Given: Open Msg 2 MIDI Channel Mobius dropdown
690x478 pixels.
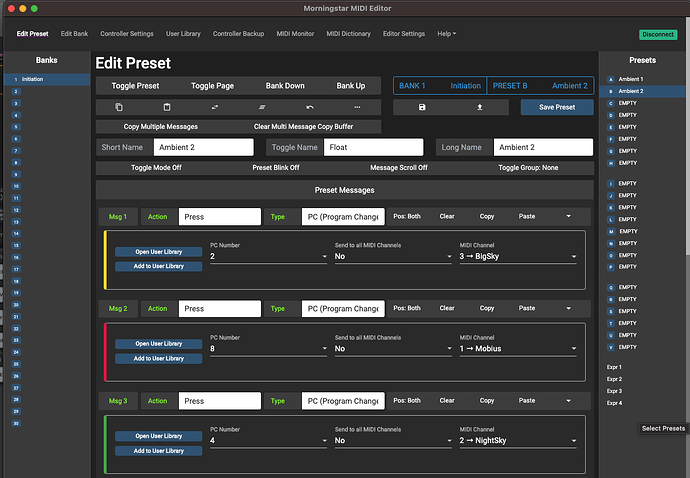Looking at the screenshot, I should pos(518,349).
